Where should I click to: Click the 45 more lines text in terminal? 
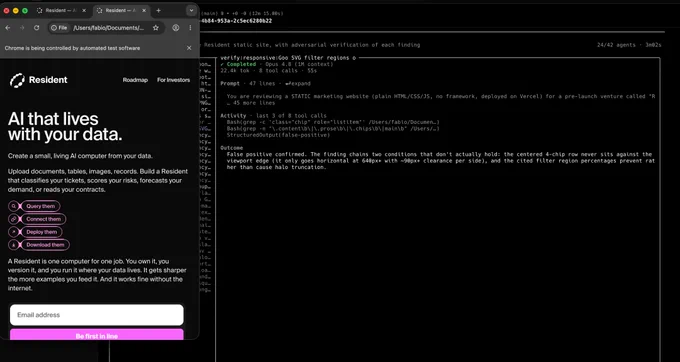coord(251,103)
